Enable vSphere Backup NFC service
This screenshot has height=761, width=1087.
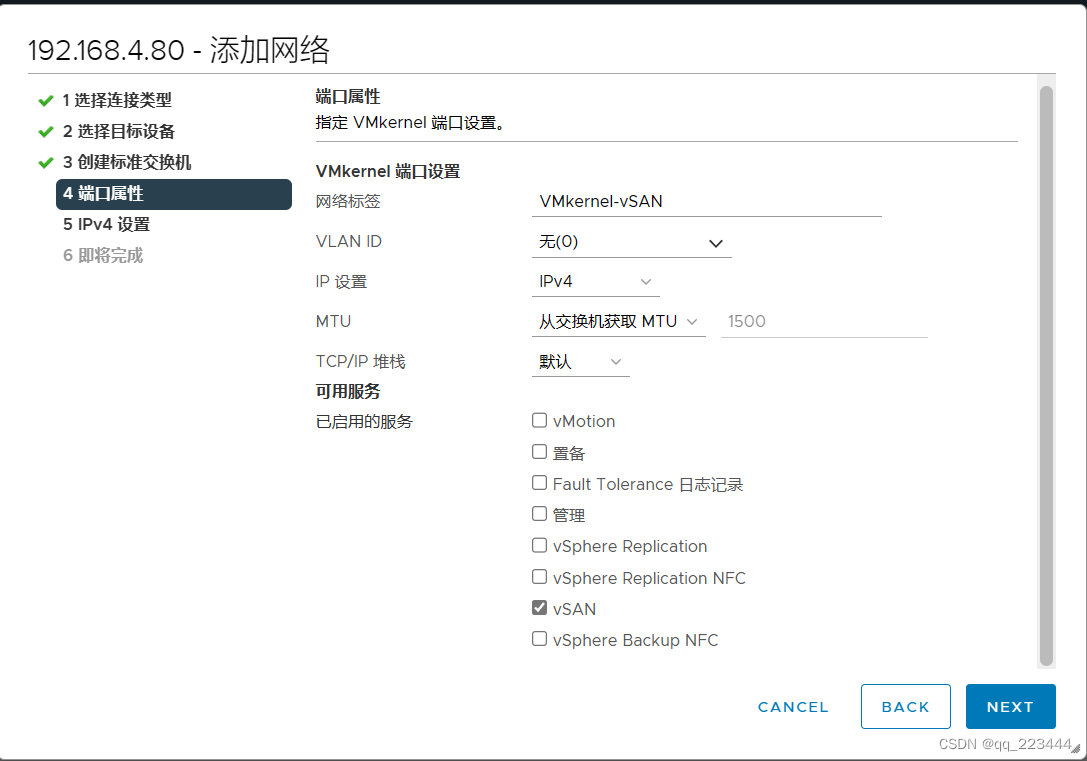[539, 639]
